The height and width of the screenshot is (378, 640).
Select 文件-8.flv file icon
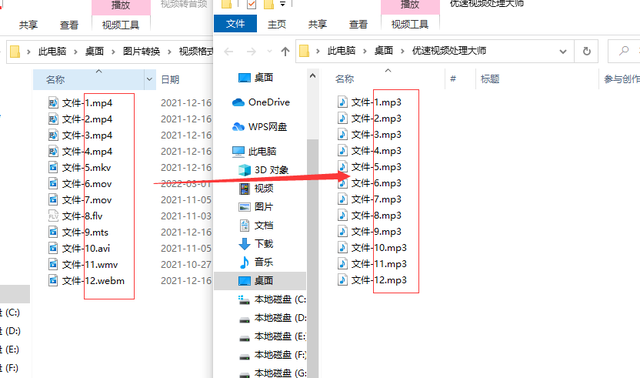point(53,216)
